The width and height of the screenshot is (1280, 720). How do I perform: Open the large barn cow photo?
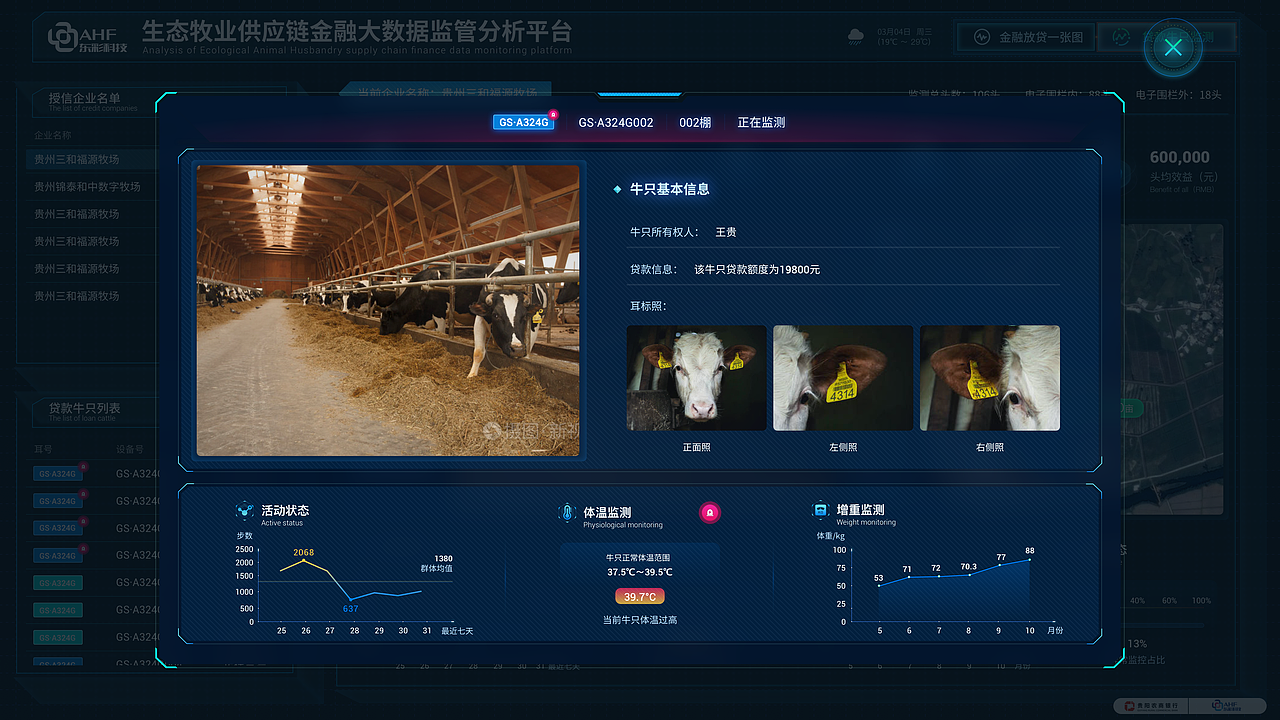point(388,310)
